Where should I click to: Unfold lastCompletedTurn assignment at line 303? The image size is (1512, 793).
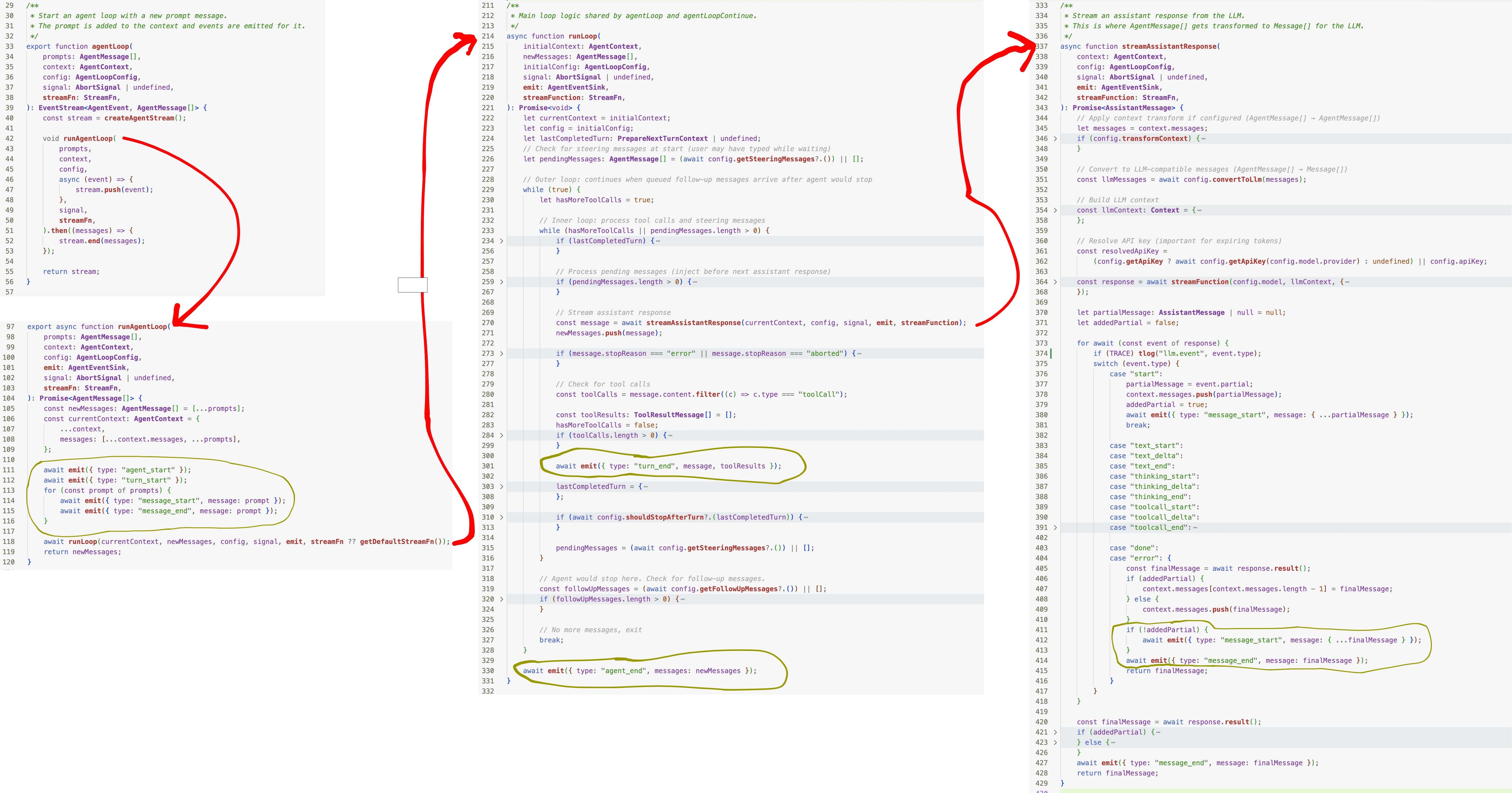click(x=501, y=487)
